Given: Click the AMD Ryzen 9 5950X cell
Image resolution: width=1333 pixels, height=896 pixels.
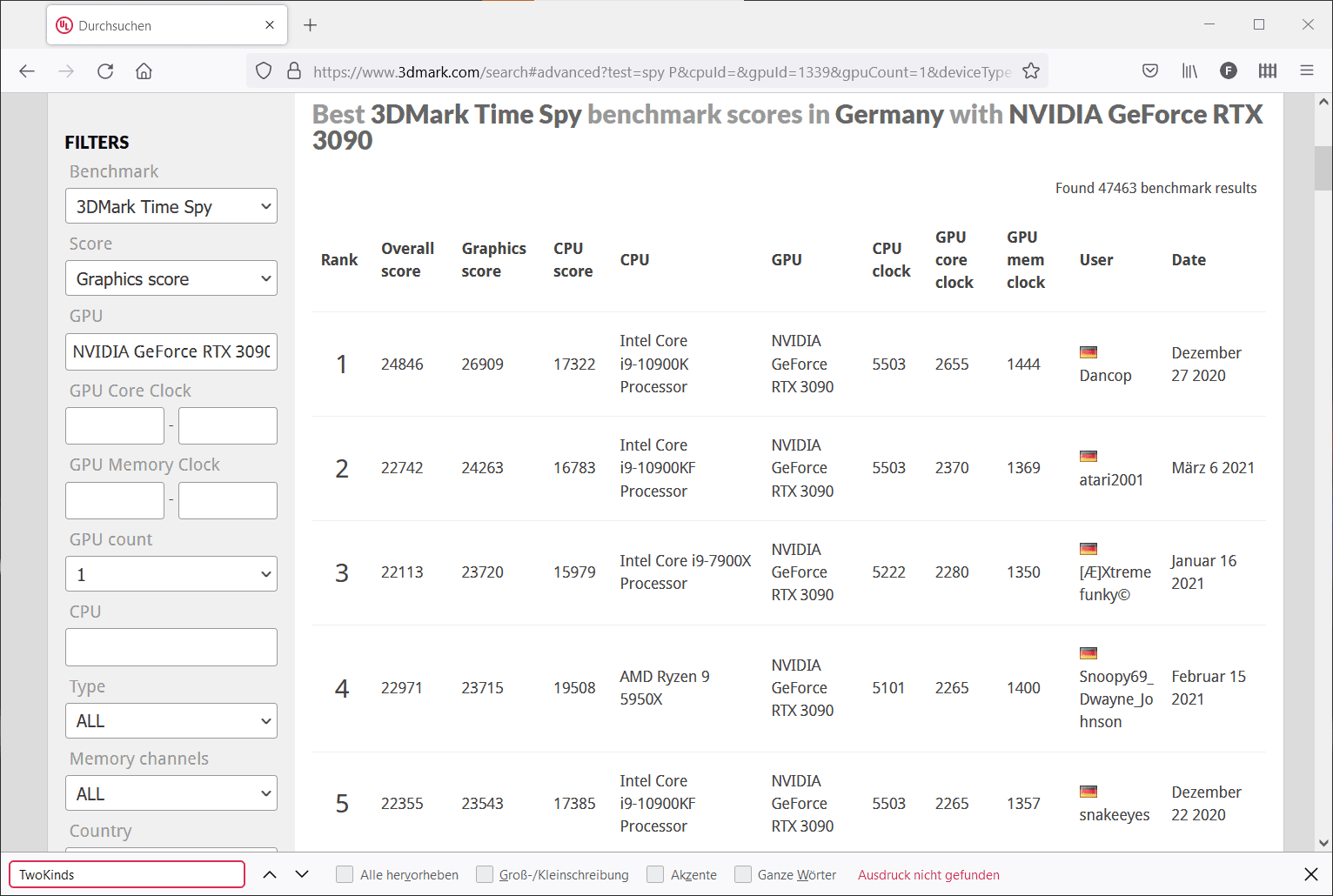Looking at the screenshot, I should point(665,688).
